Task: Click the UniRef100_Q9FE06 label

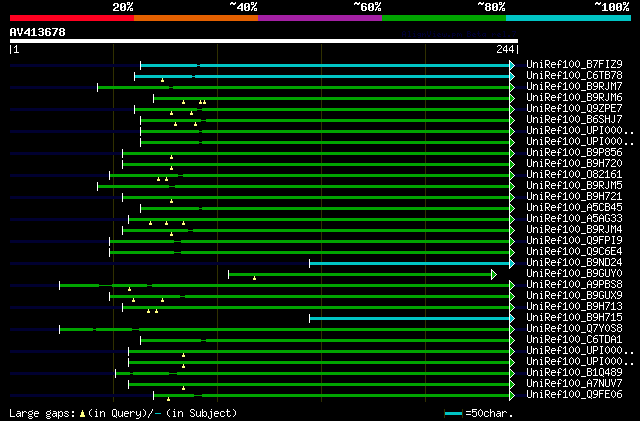Action: click(574, 395)
